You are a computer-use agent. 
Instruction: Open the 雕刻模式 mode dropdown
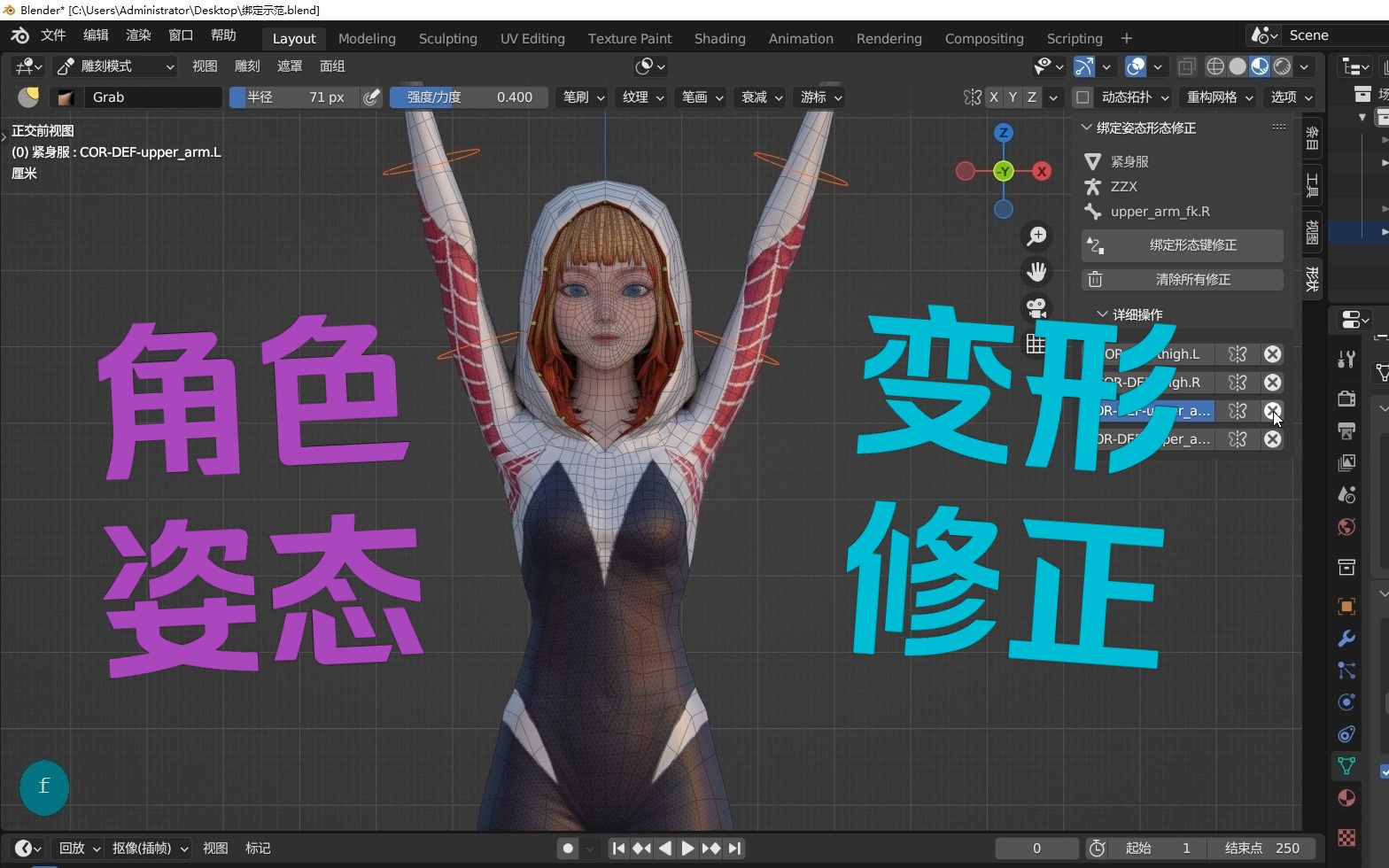[115, 66]
